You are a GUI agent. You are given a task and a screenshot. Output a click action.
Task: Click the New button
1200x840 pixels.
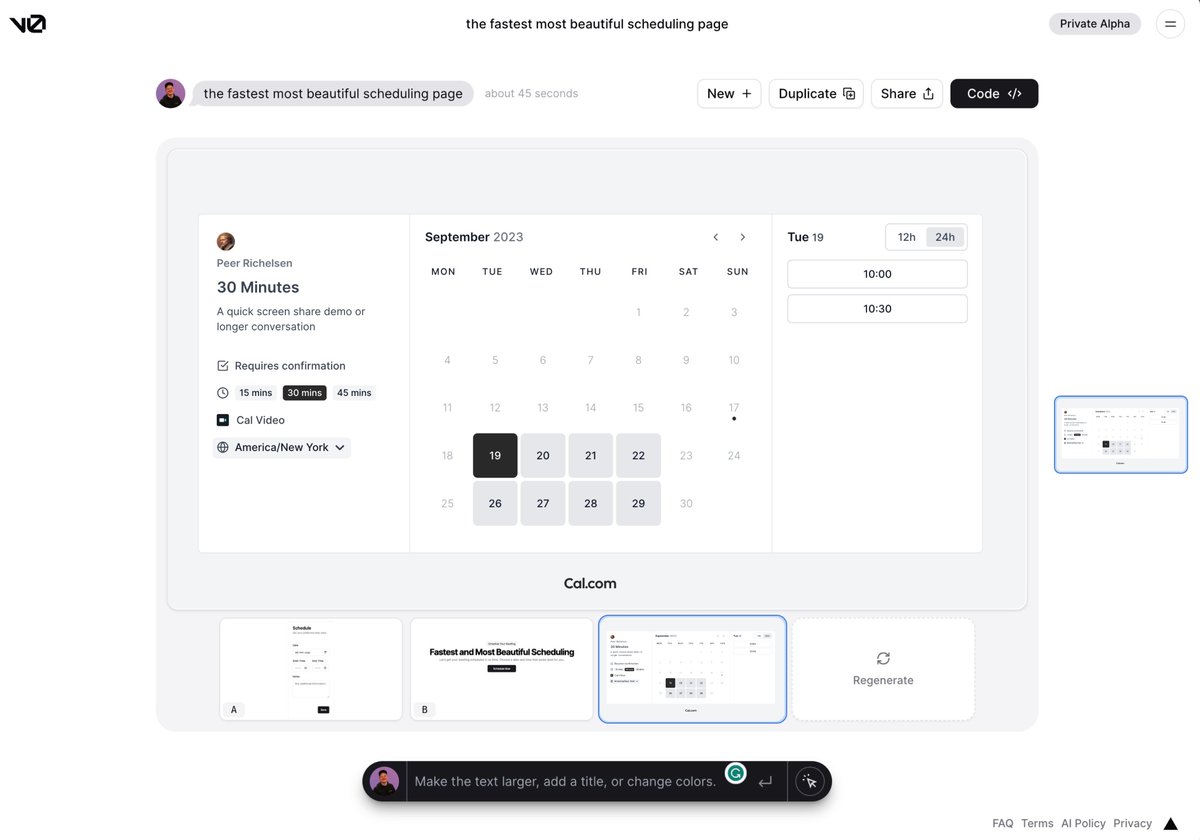729,94
